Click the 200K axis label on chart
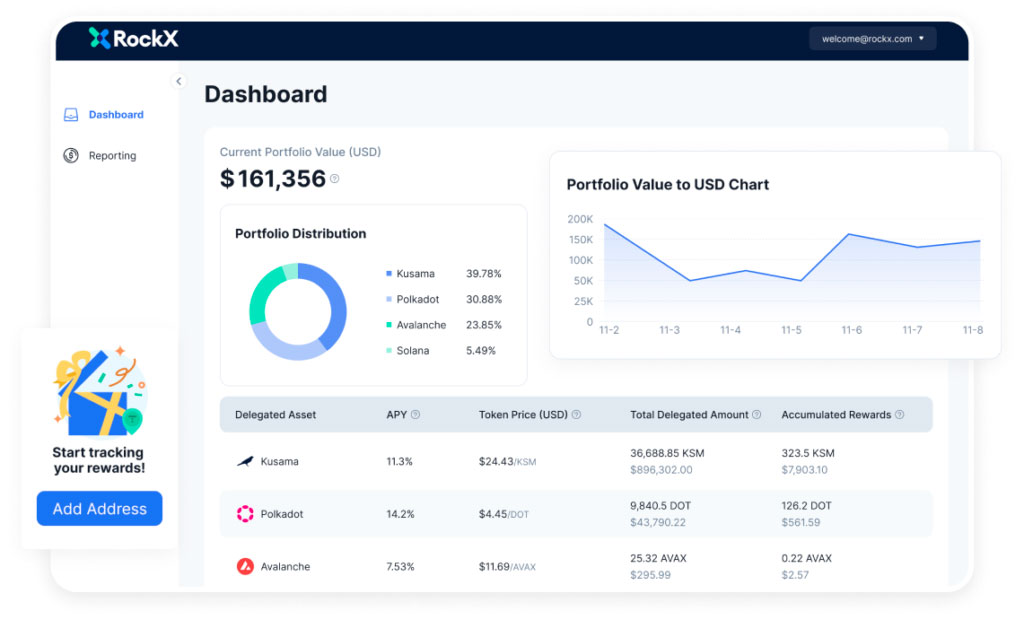The height and width of the screenshot is (620, 1024). pyautogui.click(x=580, y=219)
